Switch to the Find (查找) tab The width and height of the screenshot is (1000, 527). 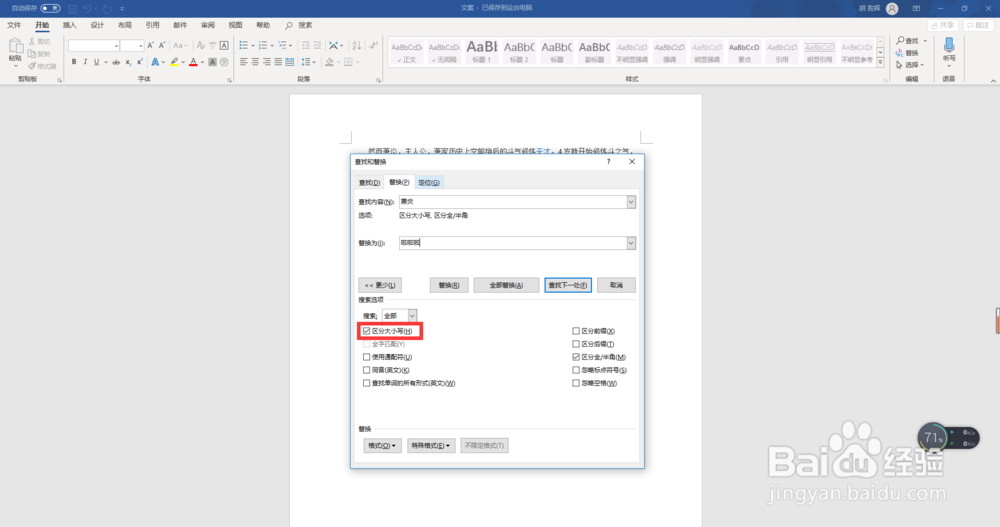pyautogui.click(x=369, y=182)
